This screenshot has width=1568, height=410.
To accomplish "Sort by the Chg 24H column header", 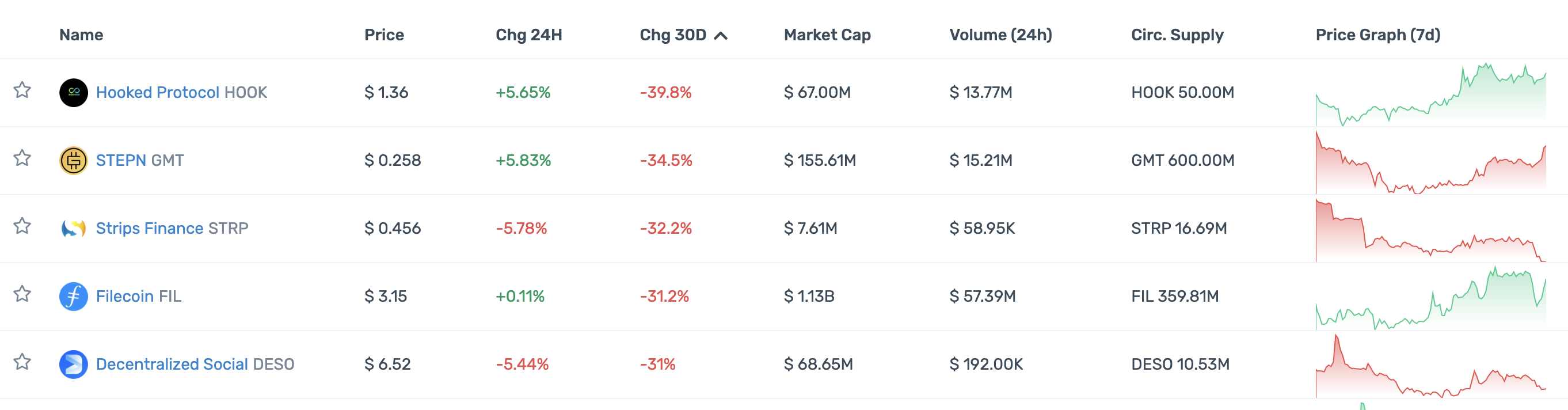I will [x=528, y=35].
